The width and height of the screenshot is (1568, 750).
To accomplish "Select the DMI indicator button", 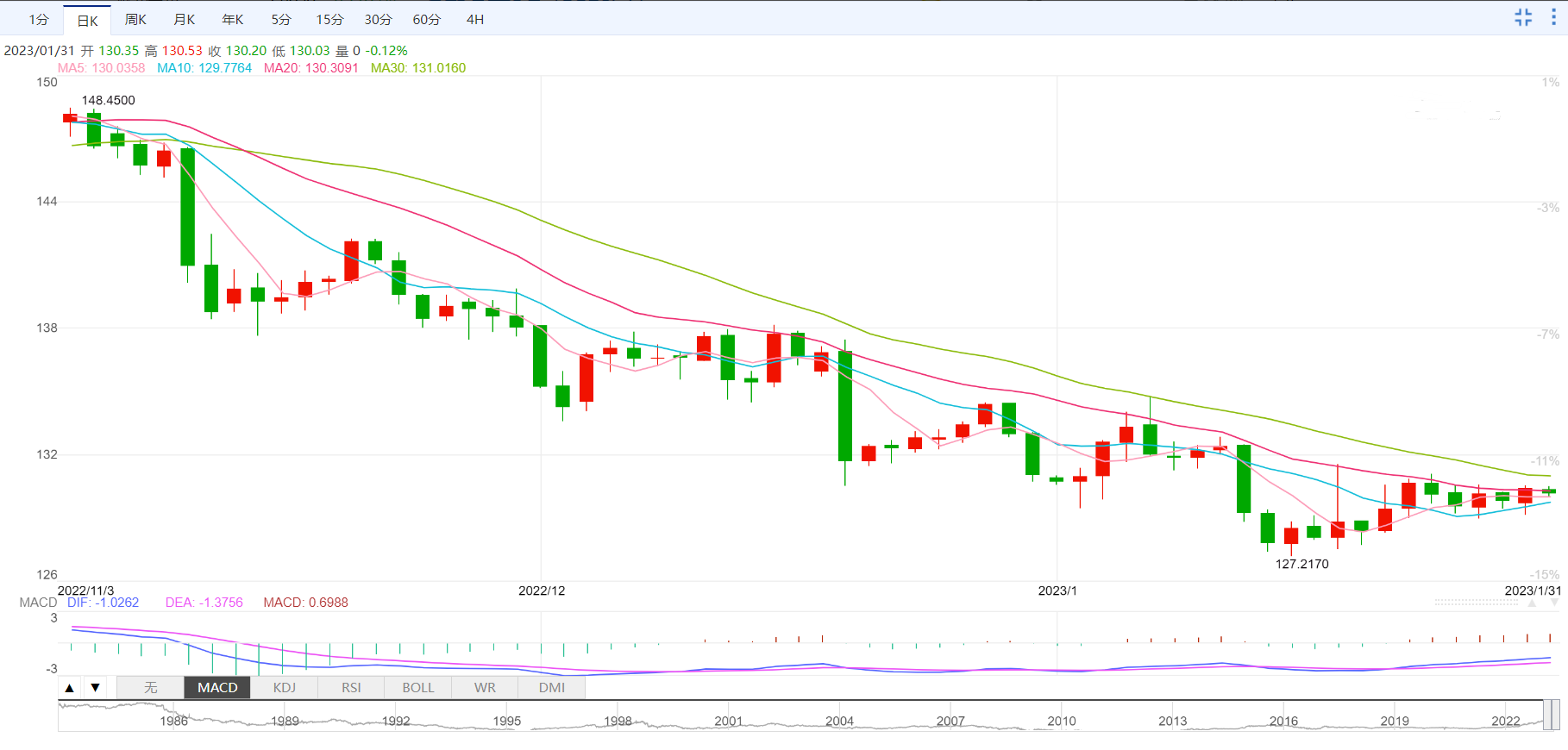I will pyautogui.click(x=552, y=688).
